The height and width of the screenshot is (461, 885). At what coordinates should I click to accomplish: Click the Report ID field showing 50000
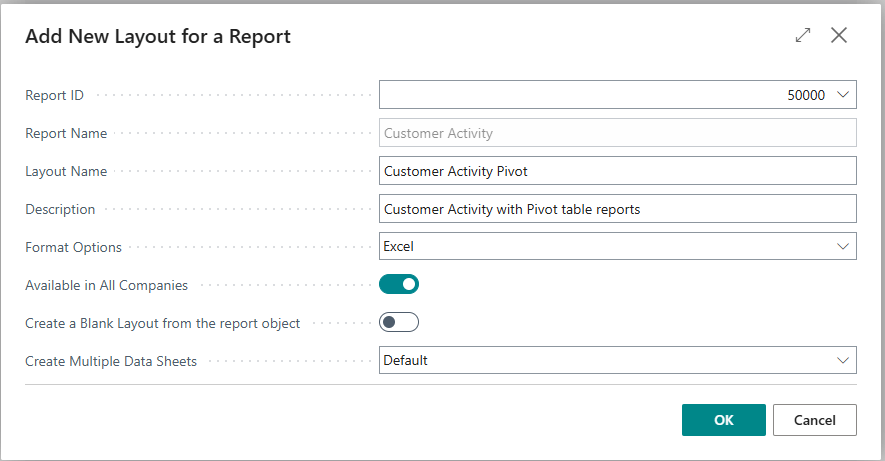[x=600, y=95]
